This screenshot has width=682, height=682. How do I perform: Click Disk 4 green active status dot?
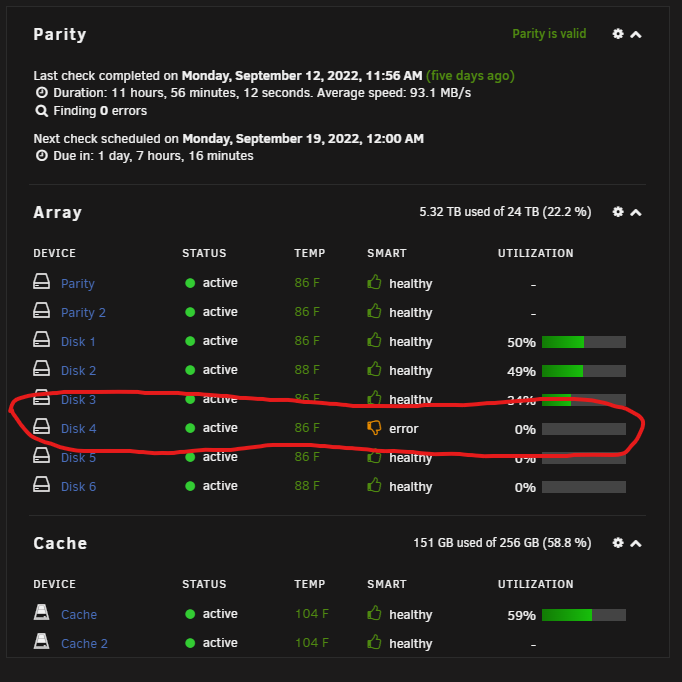(190, 428)
